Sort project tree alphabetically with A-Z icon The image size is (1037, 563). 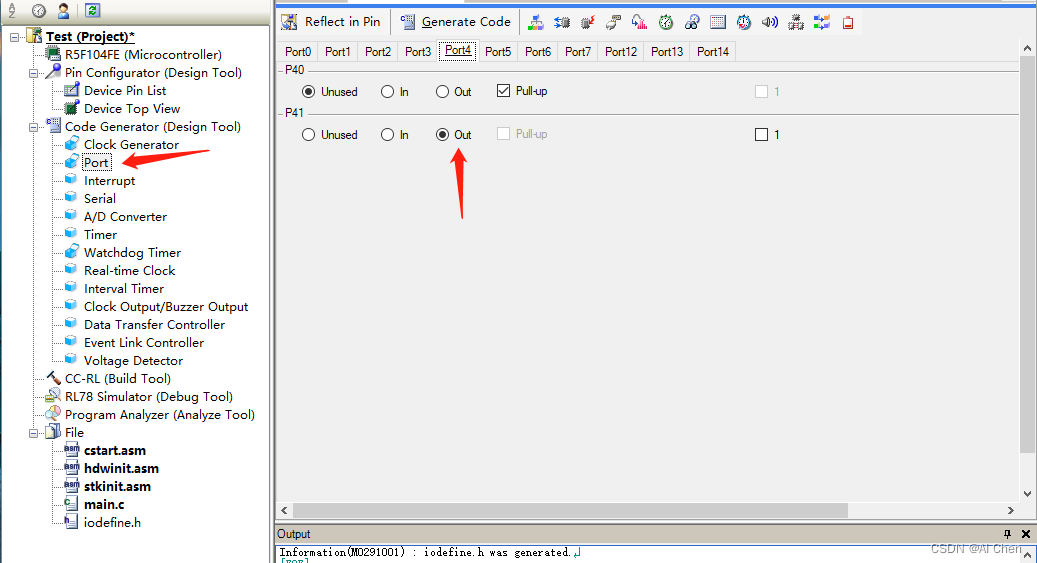tap(12, 10)
